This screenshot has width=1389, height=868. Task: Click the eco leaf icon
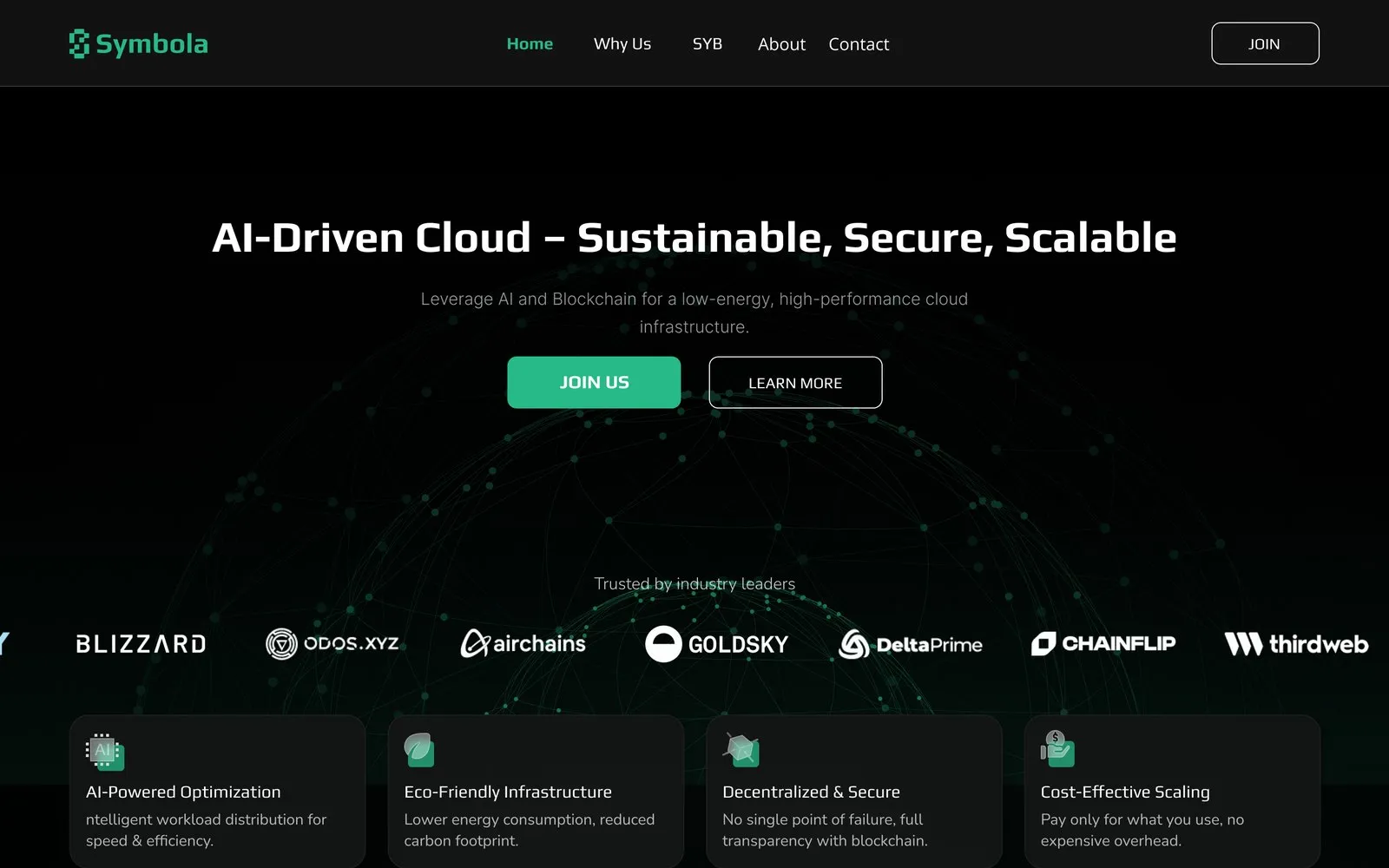click(x=419, y=750)
